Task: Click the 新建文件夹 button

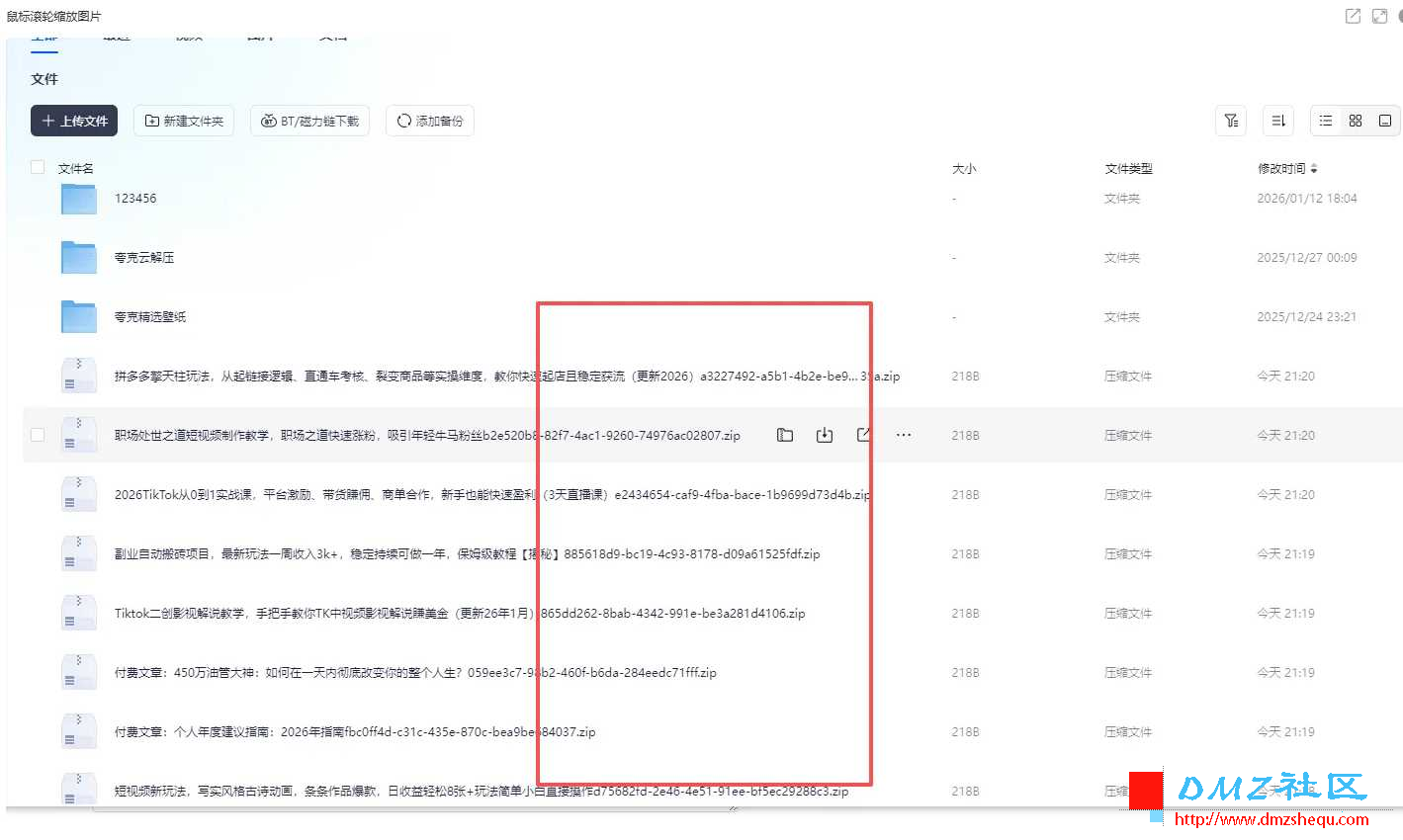Action: click(184, 121)
